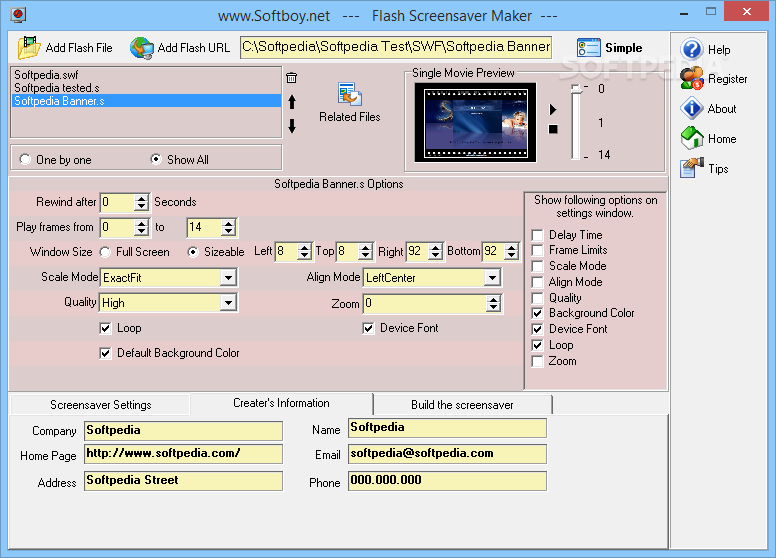Enable Quality on settings window

(537, 298)
